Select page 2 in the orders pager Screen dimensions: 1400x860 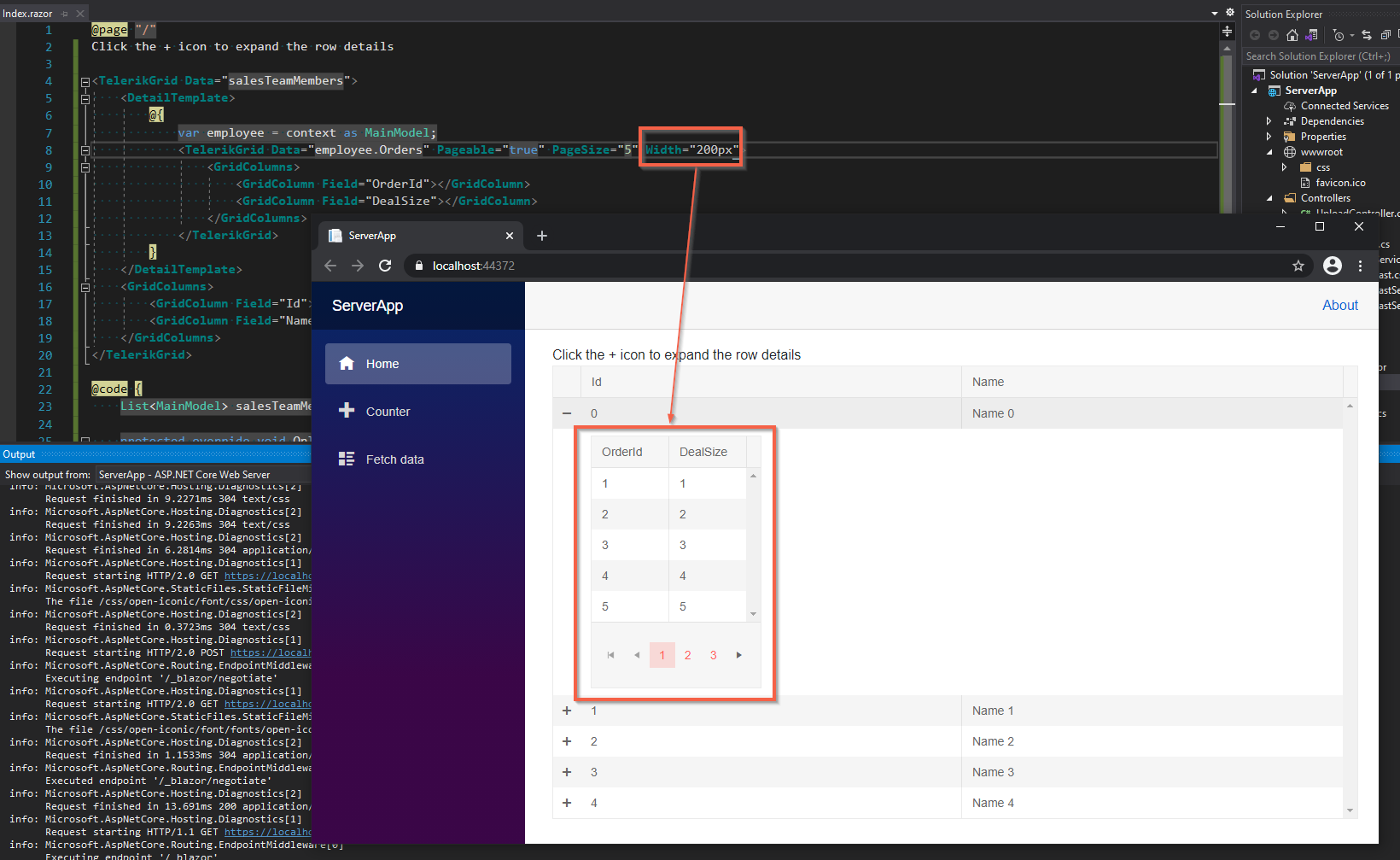688,655
